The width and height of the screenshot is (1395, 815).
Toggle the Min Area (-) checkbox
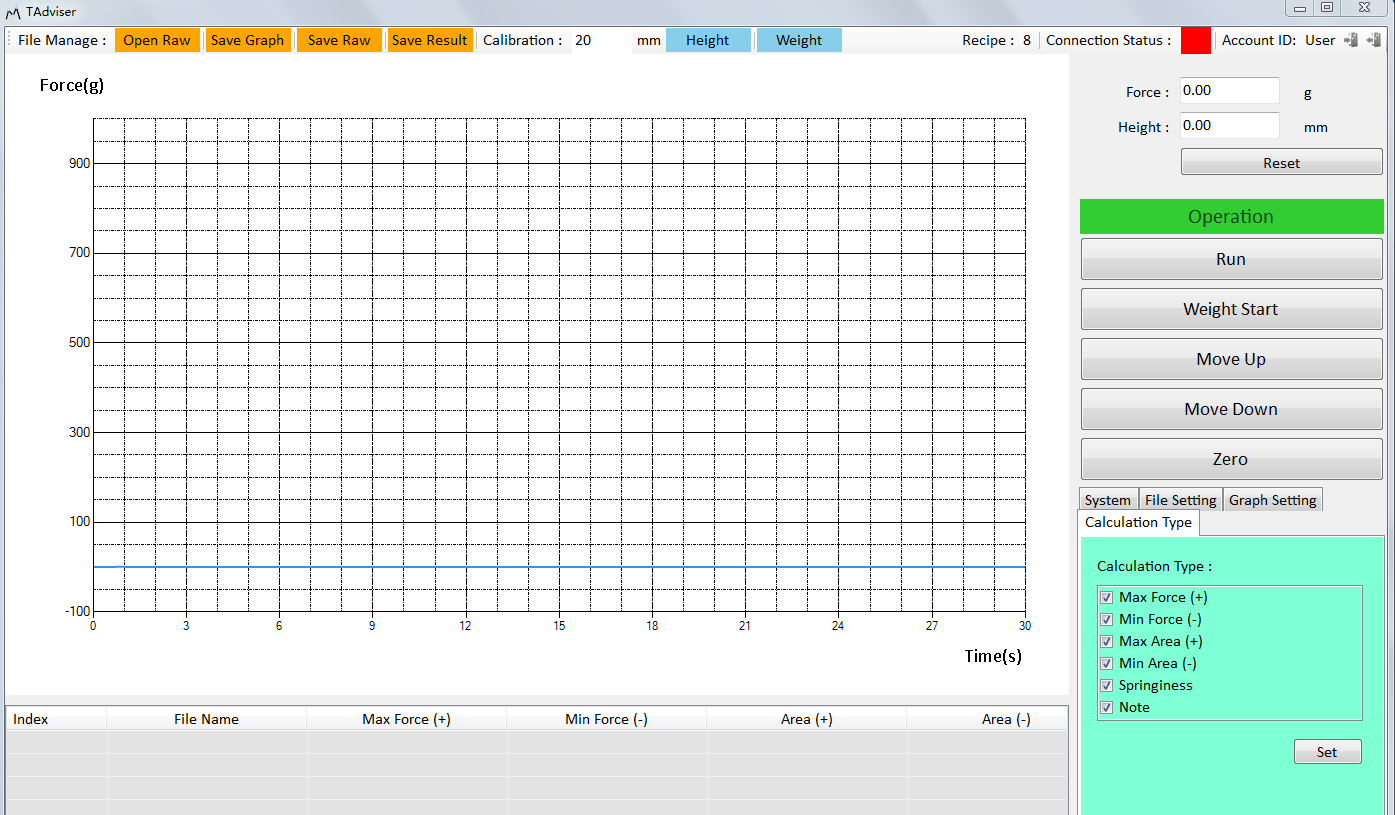(1106, 664)
